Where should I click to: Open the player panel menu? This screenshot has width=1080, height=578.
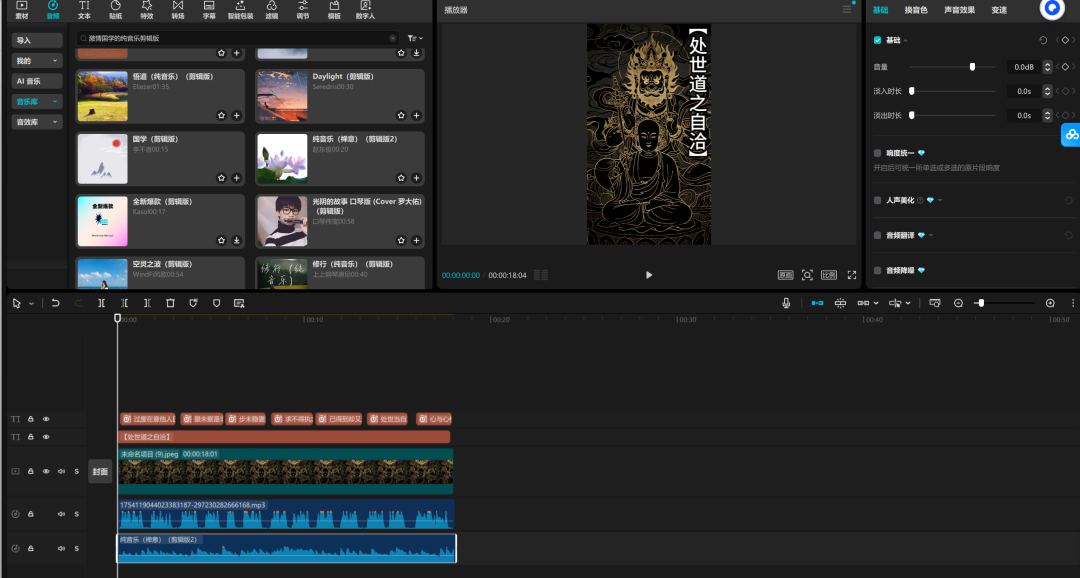coord(847,10)
